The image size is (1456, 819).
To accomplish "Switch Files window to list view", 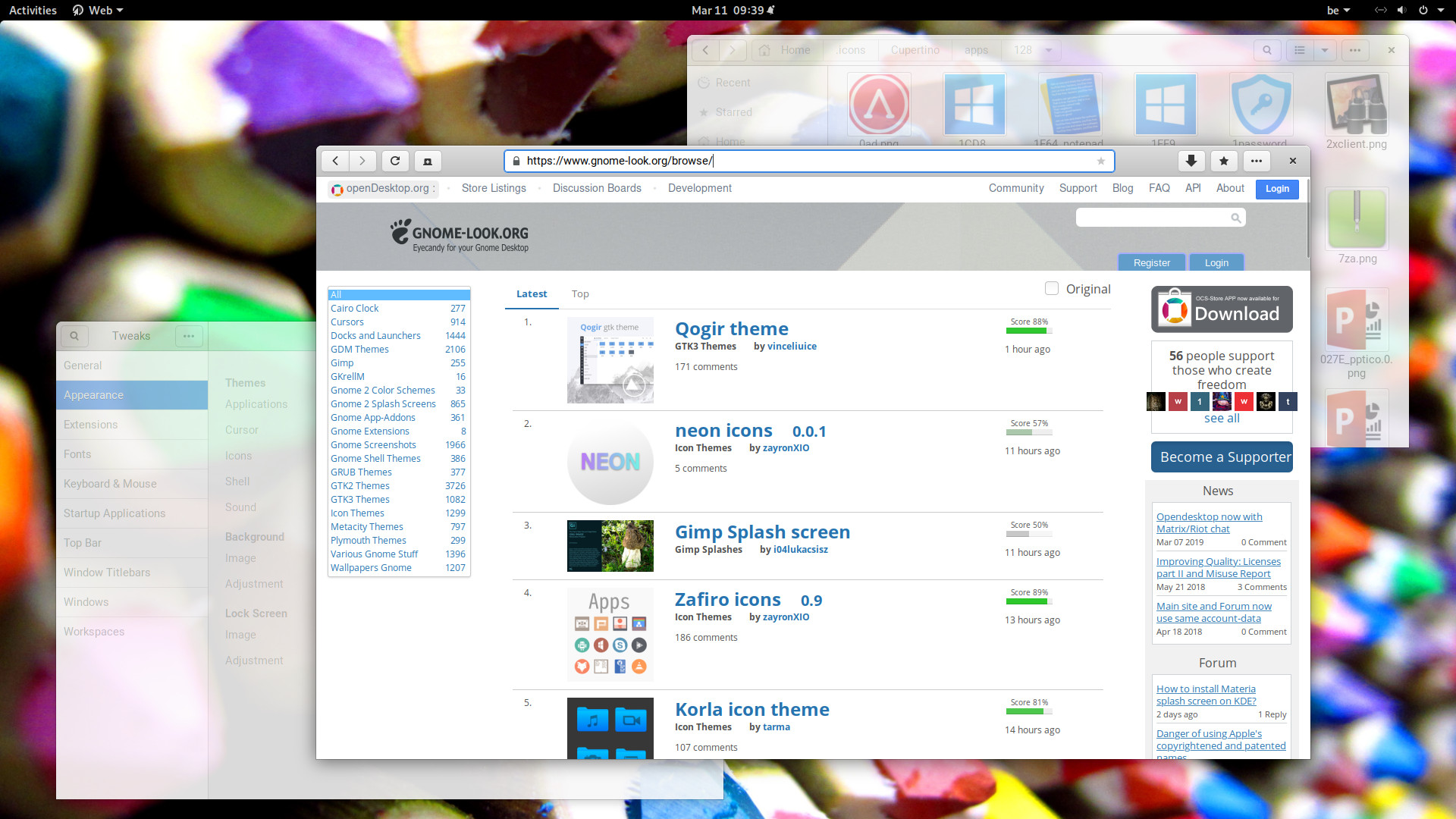I will coord(1300,50).
